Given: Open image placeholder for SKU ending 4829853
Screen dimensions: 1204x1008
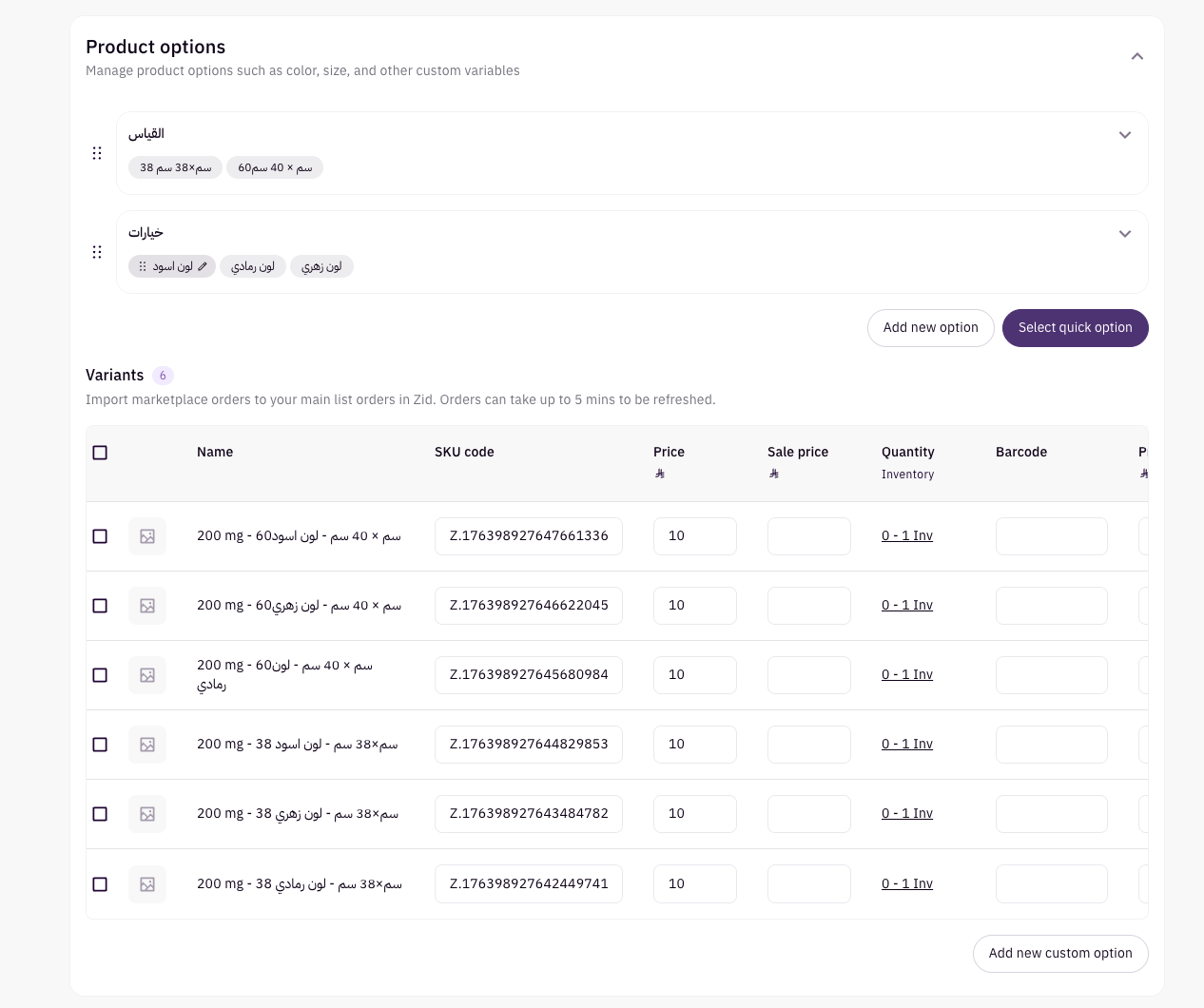Looking at the screenshot, I should 147,745.
